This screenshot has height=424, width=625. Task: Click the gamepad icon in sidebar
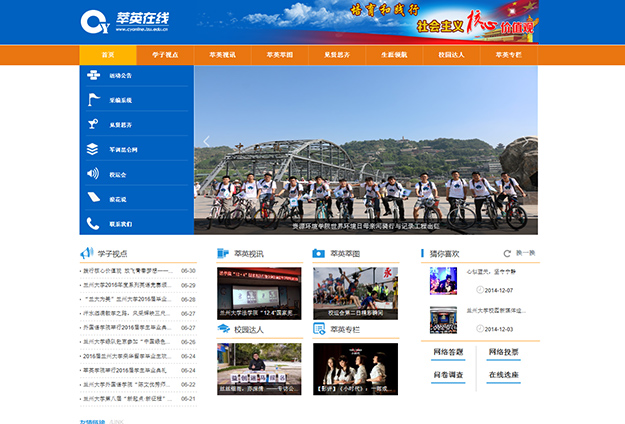tap(93, 75)
